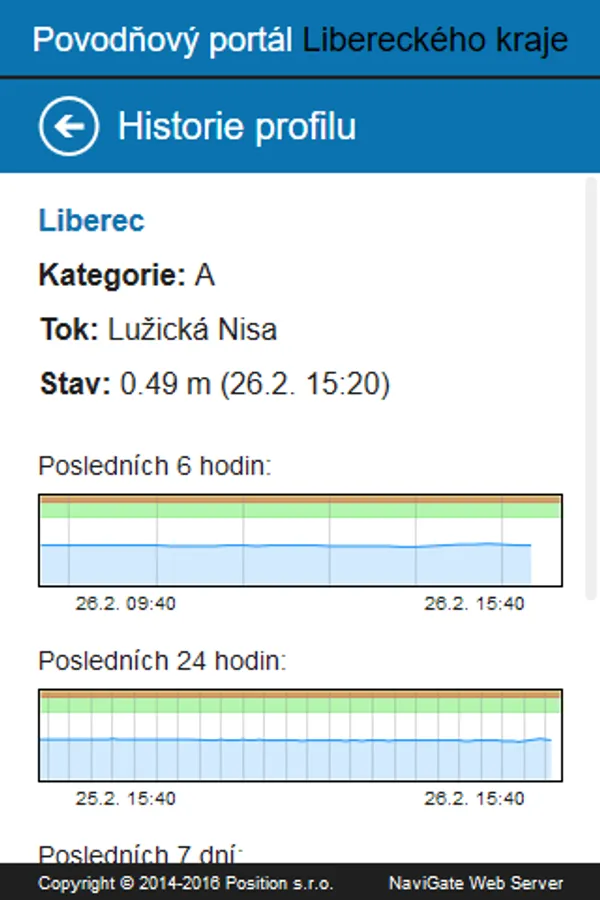Click the NaviGate Web Server footer text
The height and width of the screenshot is (900, 600).
pos(476,883)
